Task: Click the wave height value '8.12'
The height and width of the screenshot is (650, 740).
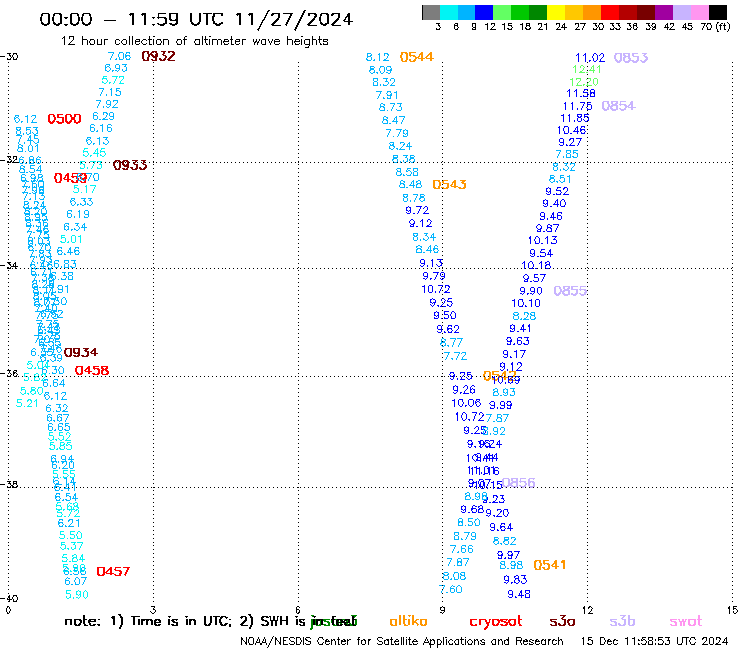Action: 378,57
